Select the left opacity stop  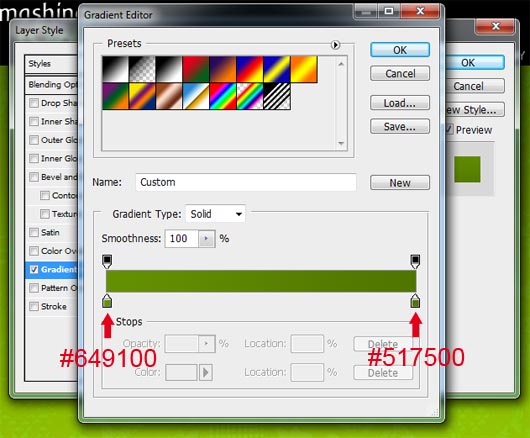pos(107,262)
